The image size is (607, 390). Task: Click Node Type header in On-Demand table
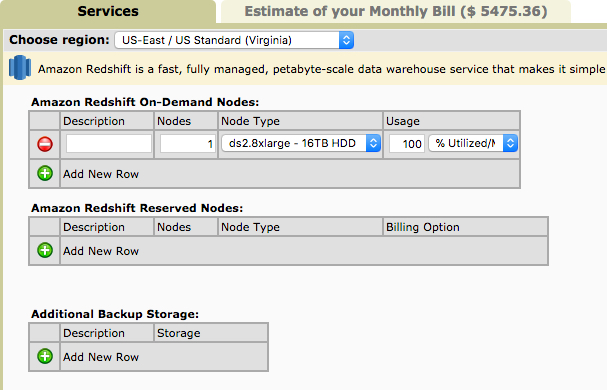point(250,121)
